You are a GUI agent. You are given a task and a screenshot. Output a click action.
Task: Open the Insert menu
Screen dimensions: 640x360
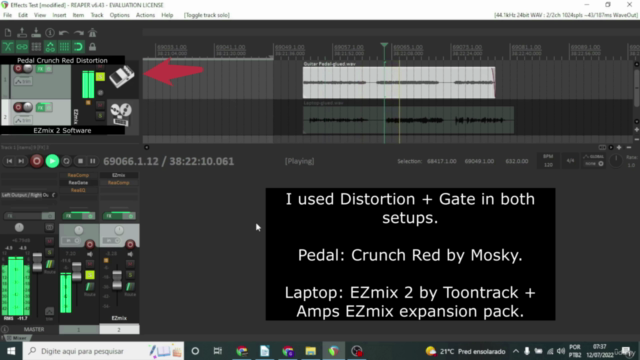coord(59,15)
